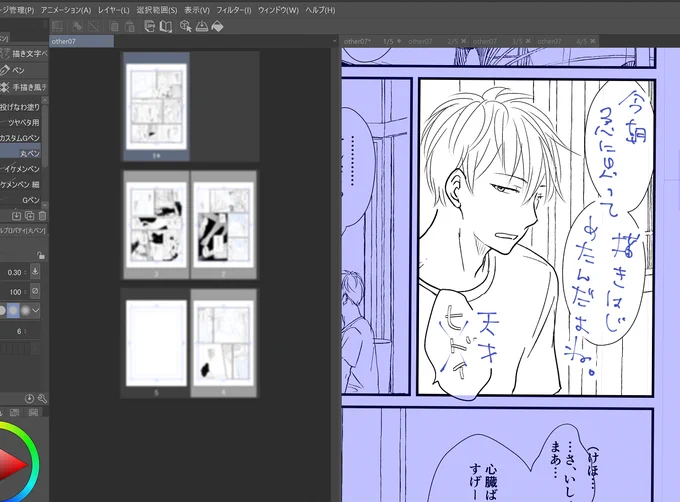This screenshot has height=502, width=680.
Task: Close the other07 3/5 canvas tab
Action: [x=528, y=41]
